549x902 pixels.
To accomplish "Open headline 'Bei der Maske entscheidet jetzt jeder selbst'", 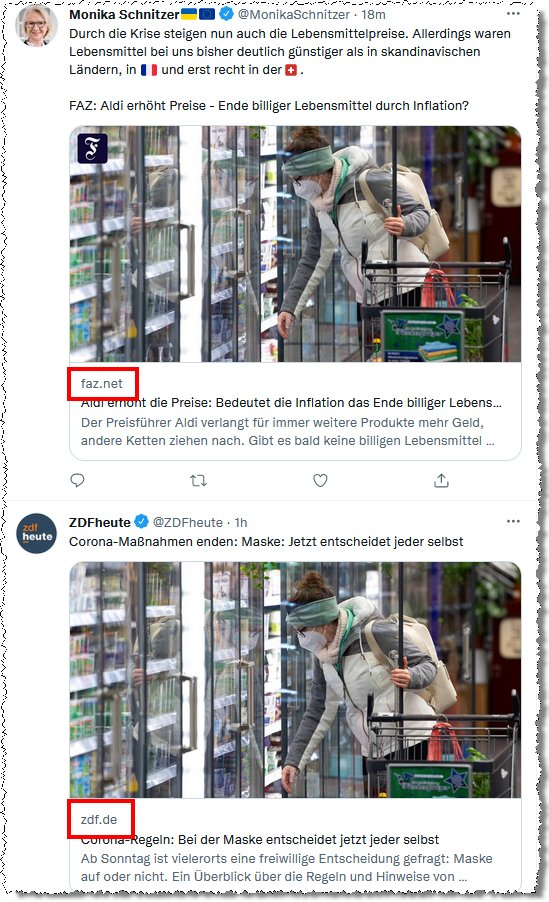I will 260,839.
